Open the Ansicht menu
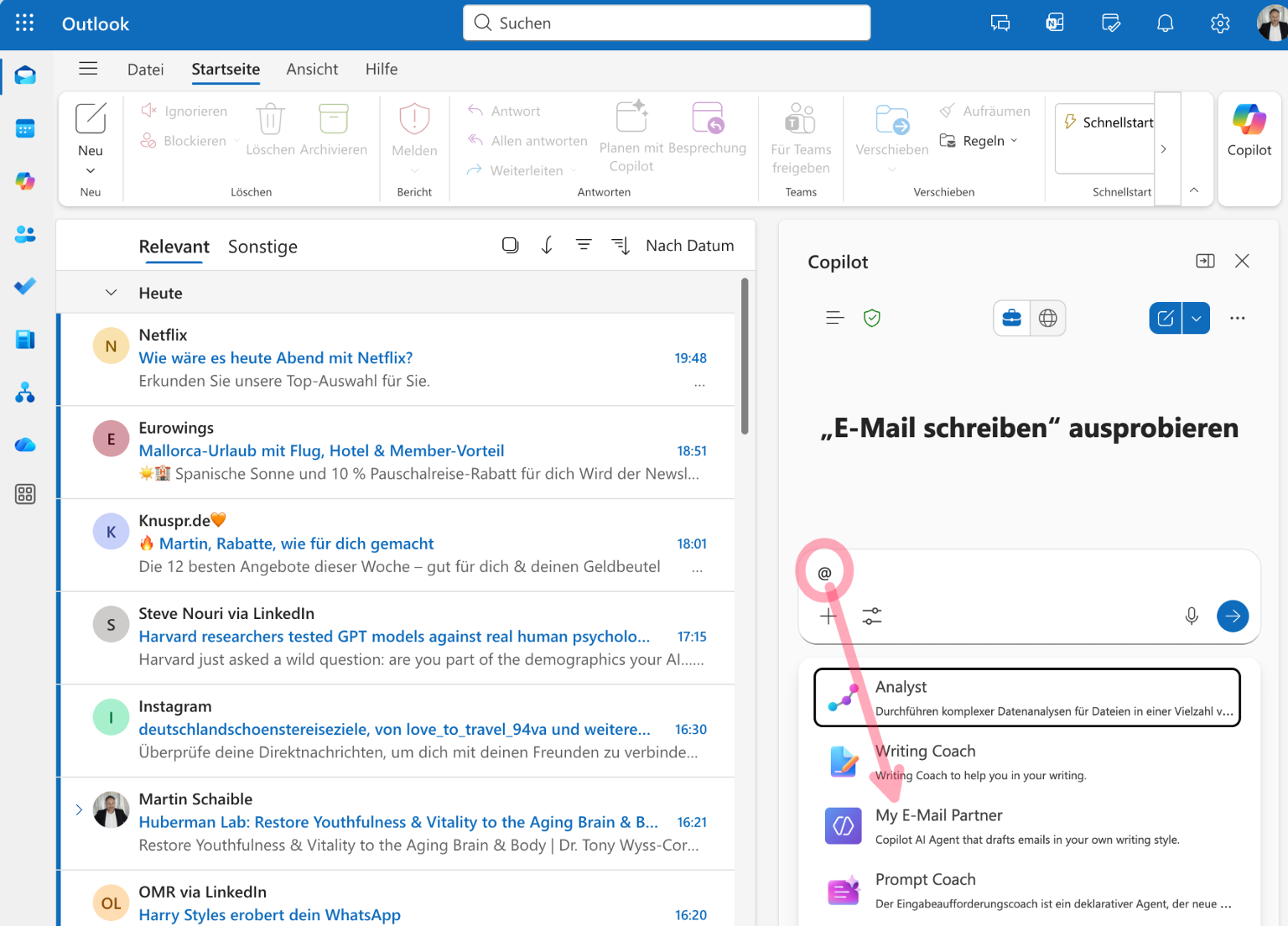 (312, 69)
